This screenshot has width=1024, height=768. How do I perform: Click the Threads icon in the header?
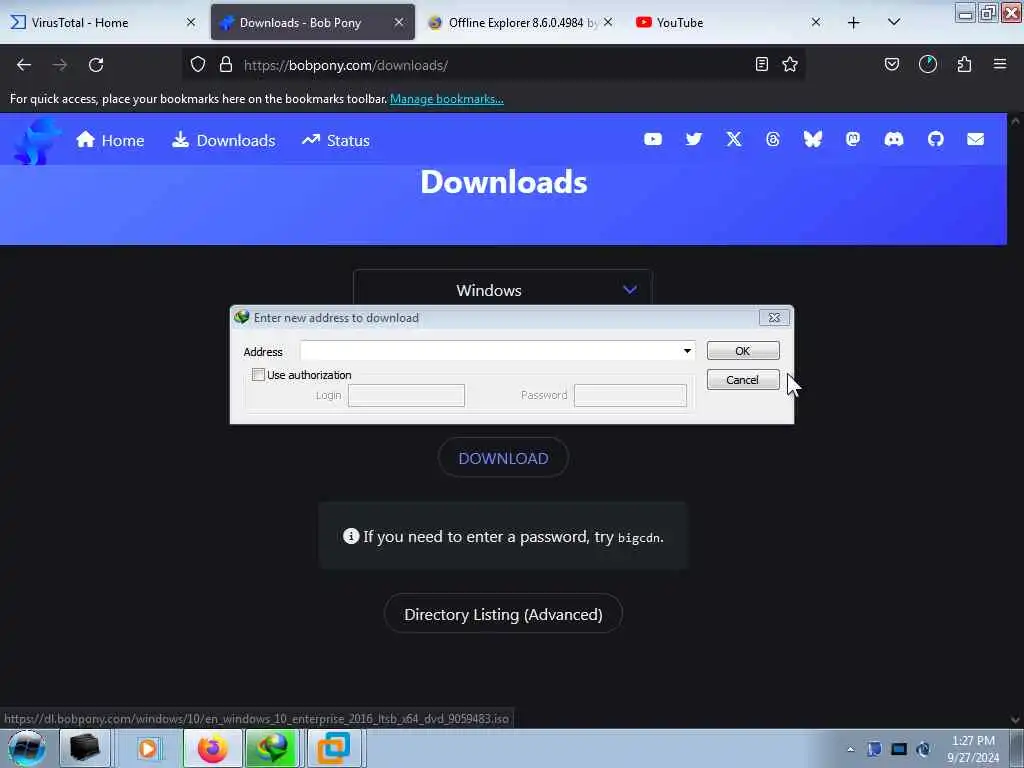coord(773,139)
